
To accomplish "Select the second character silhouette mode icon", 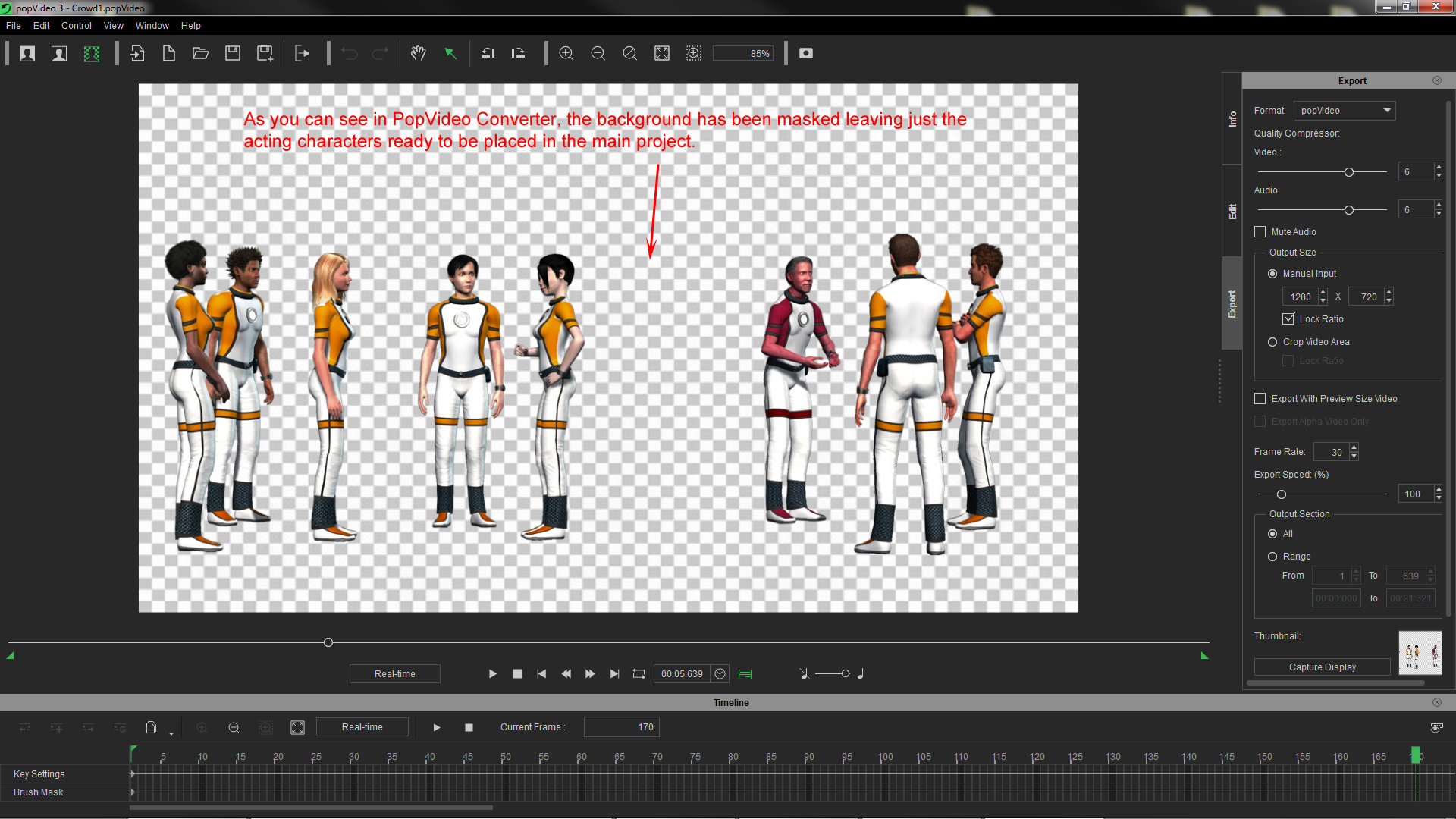I will (59, 53).
